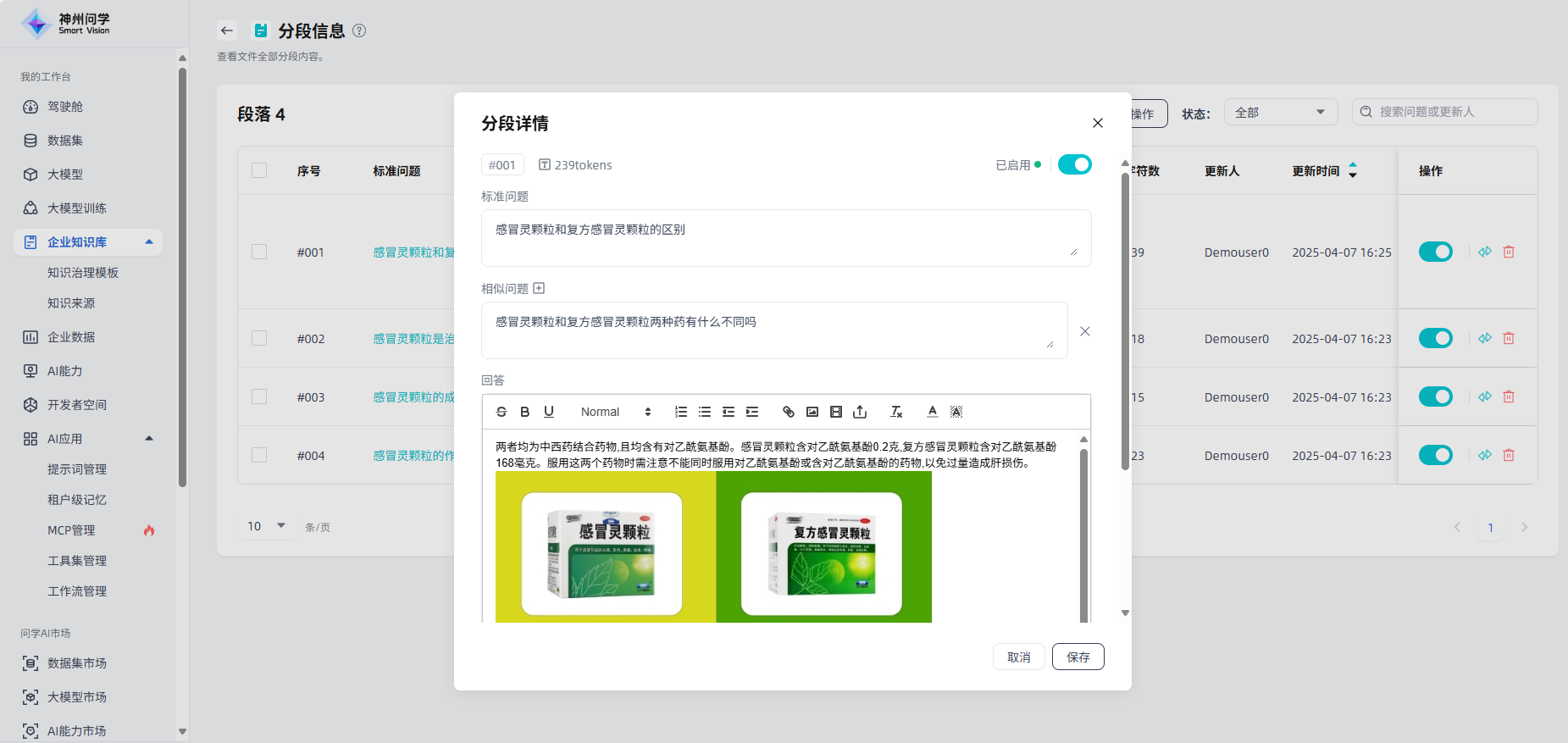Click the 取消 button

[1019, 657]
